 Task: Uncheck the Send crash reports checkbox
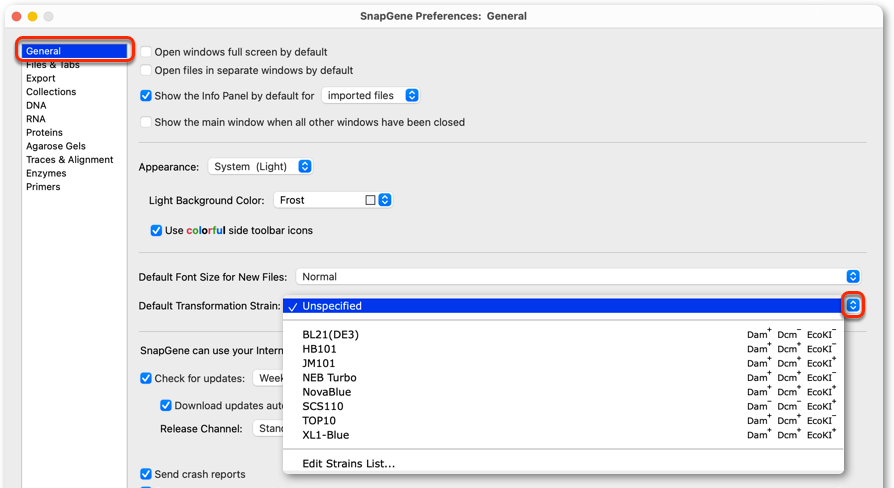pyautogui.click(x=146, y=474)
